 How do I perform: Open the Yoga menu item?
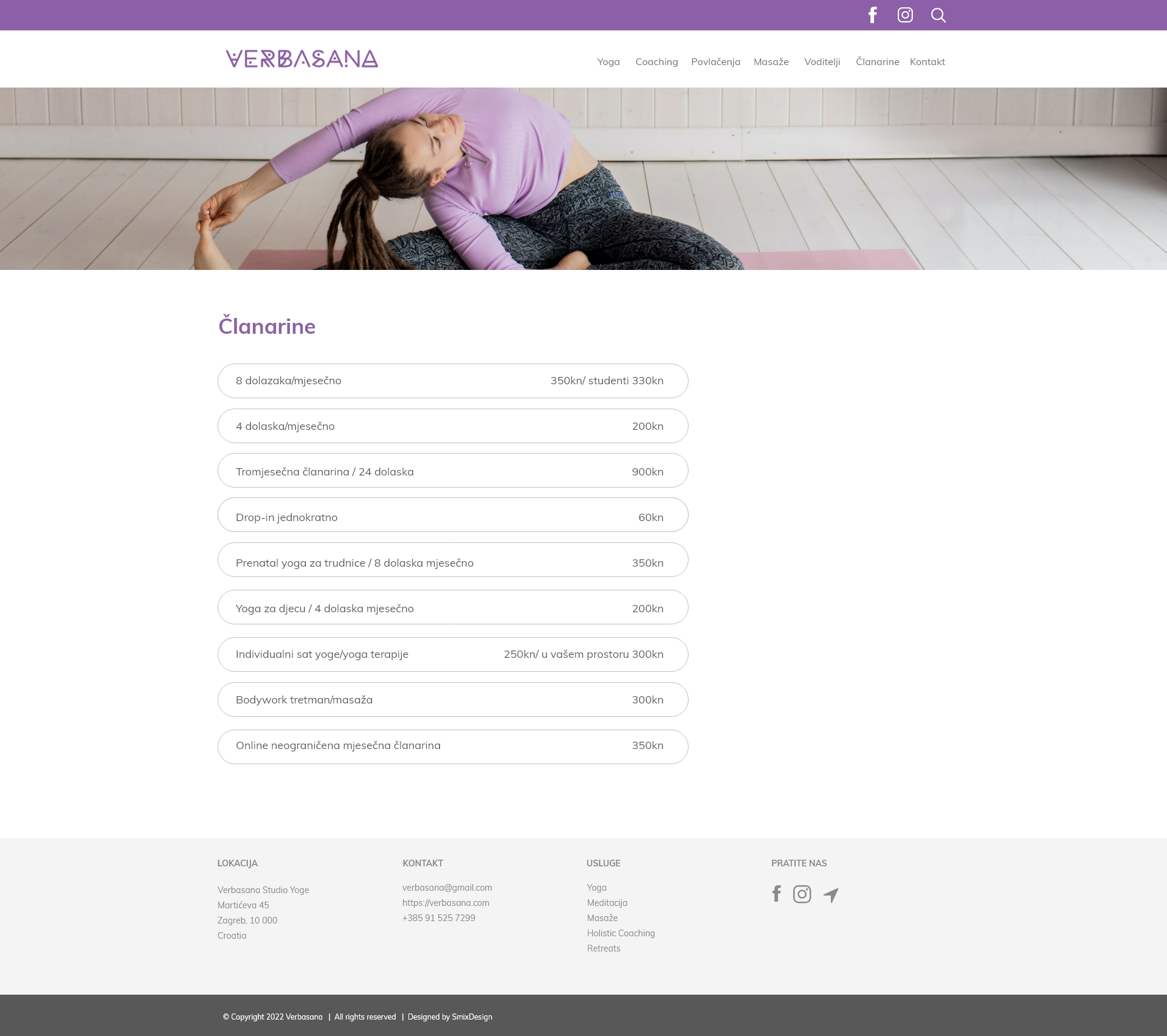(608, 62)
